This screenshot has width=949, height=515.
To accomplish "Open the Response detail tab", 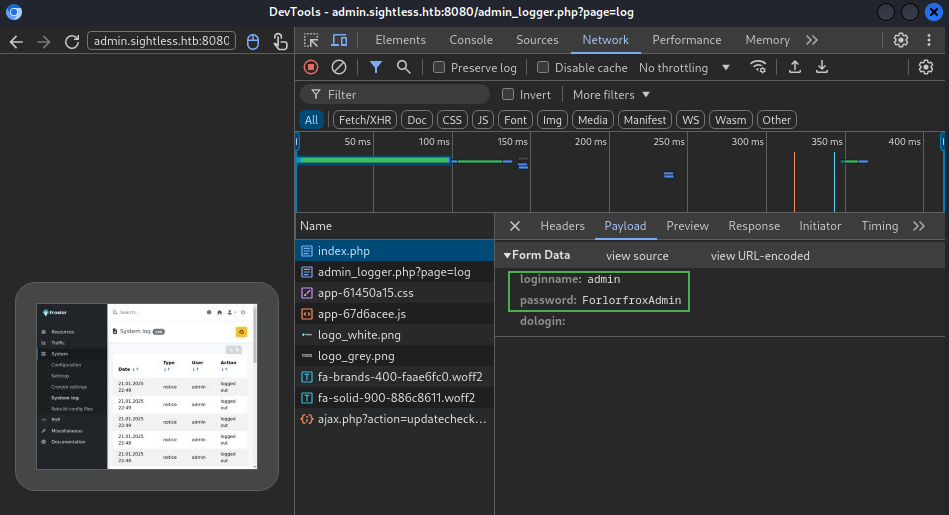I will click(754, 226).
